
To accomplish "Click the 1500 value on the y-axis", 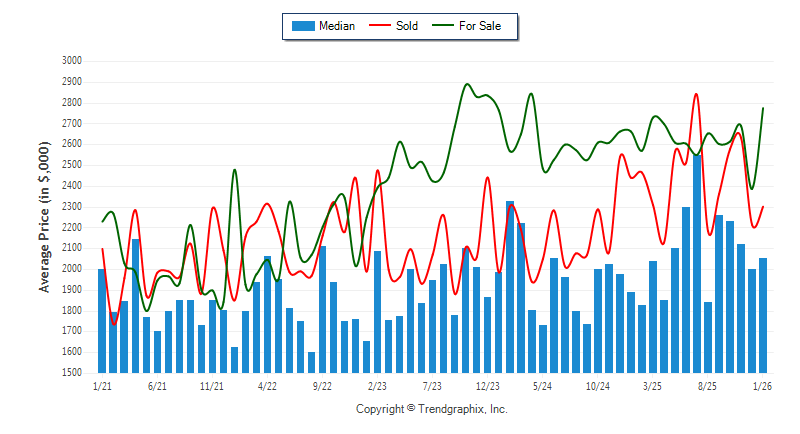I will 70,372.
